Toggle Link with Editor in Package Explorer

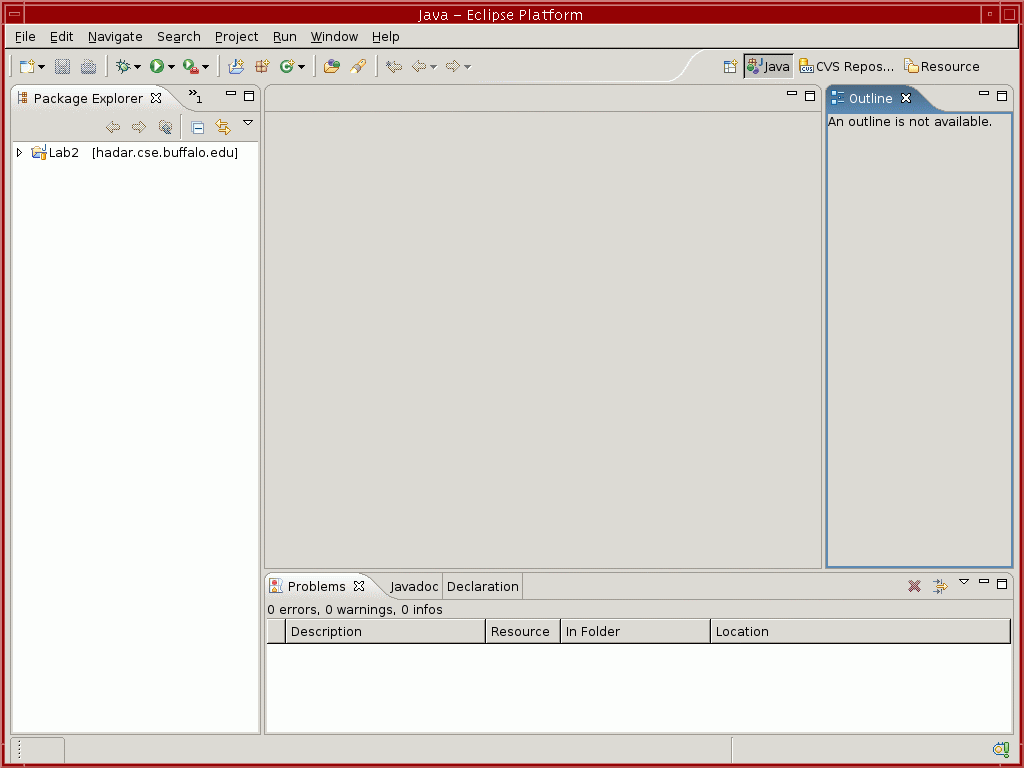223,127
